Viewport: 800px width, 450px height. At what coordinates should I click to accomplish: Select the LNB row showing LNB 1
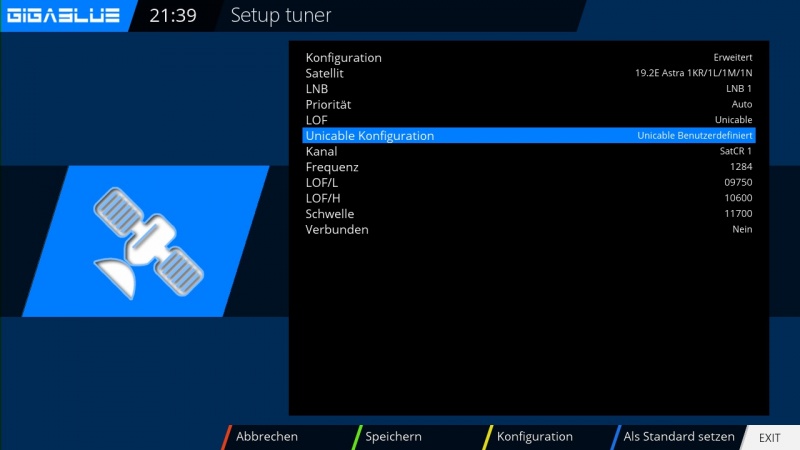click(x=528, y=89)
